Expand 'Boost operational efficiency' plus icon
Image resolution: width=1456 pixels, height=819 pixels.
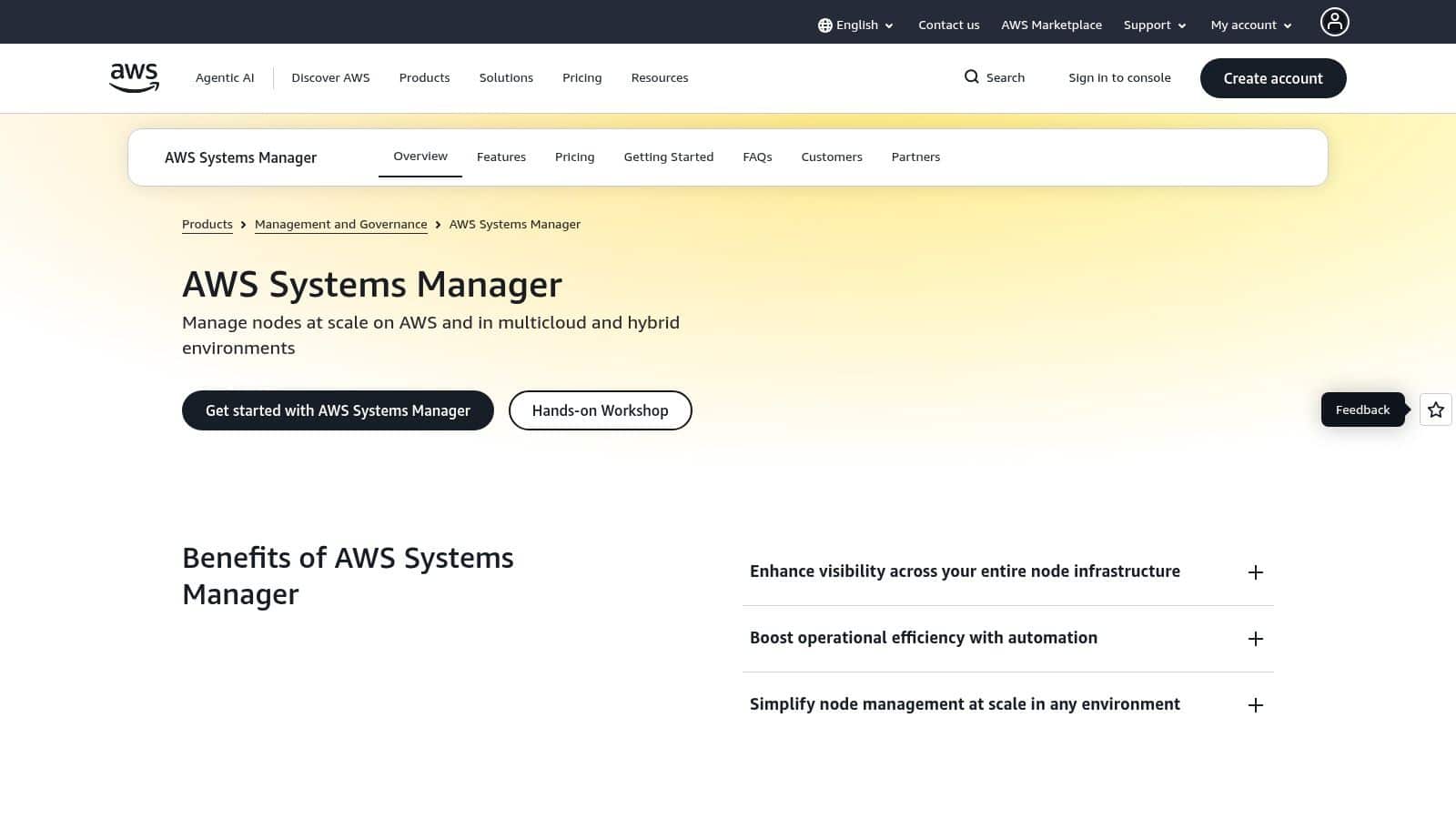pyautogui.click(x=1255, y=639)
